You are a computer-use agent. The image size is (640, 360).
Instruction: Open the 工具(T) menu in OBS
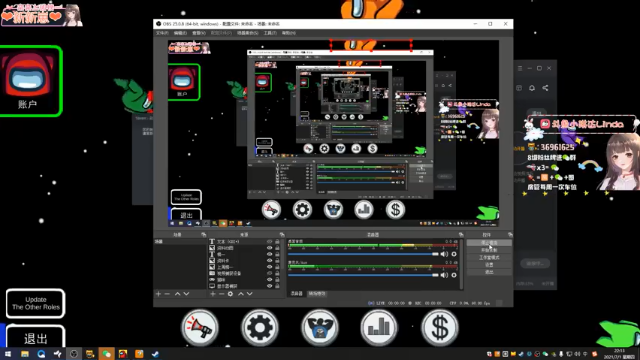(270, 33)
